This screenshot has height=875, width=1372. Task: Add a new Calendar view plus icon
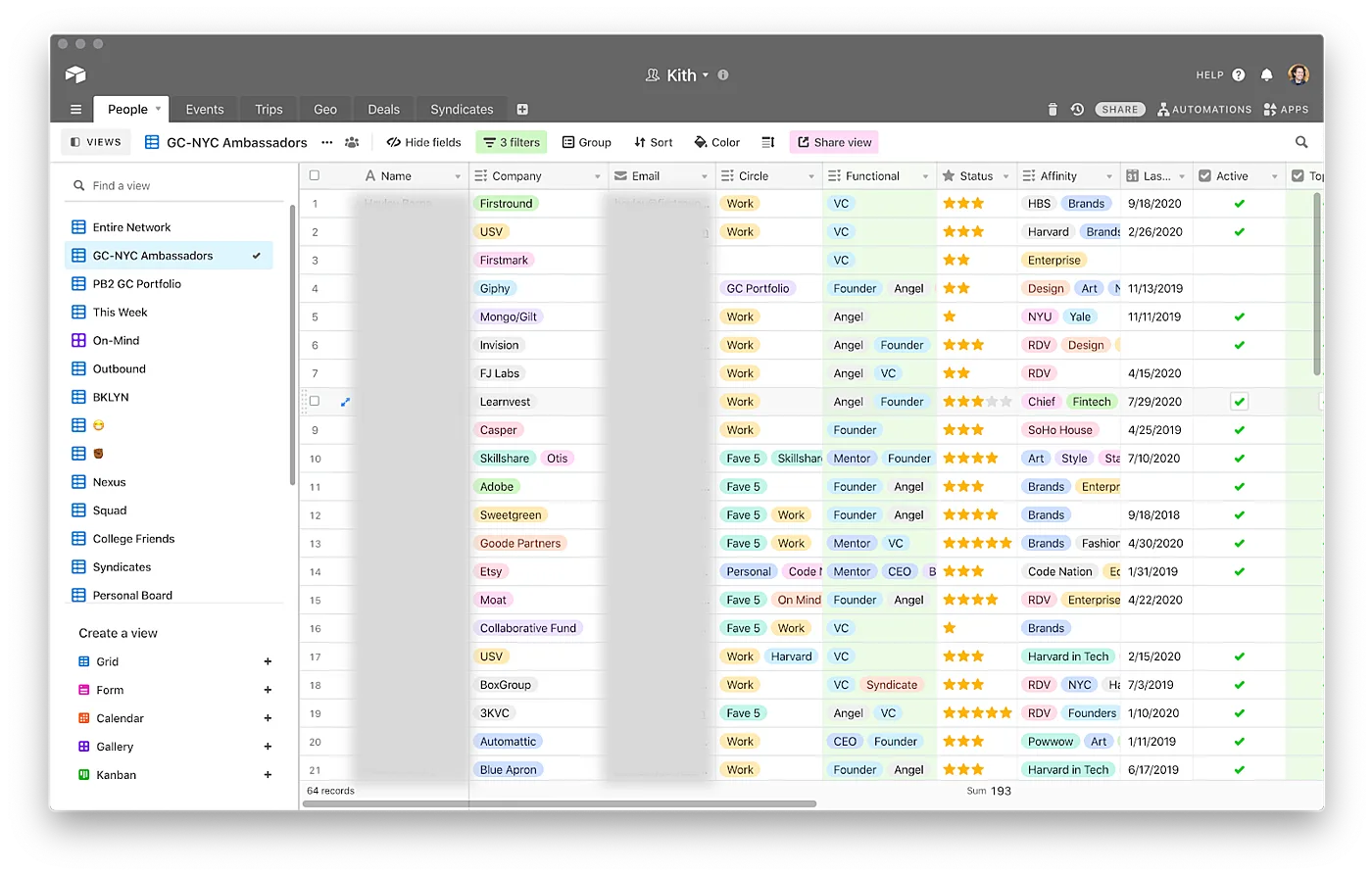coord(268,718)
